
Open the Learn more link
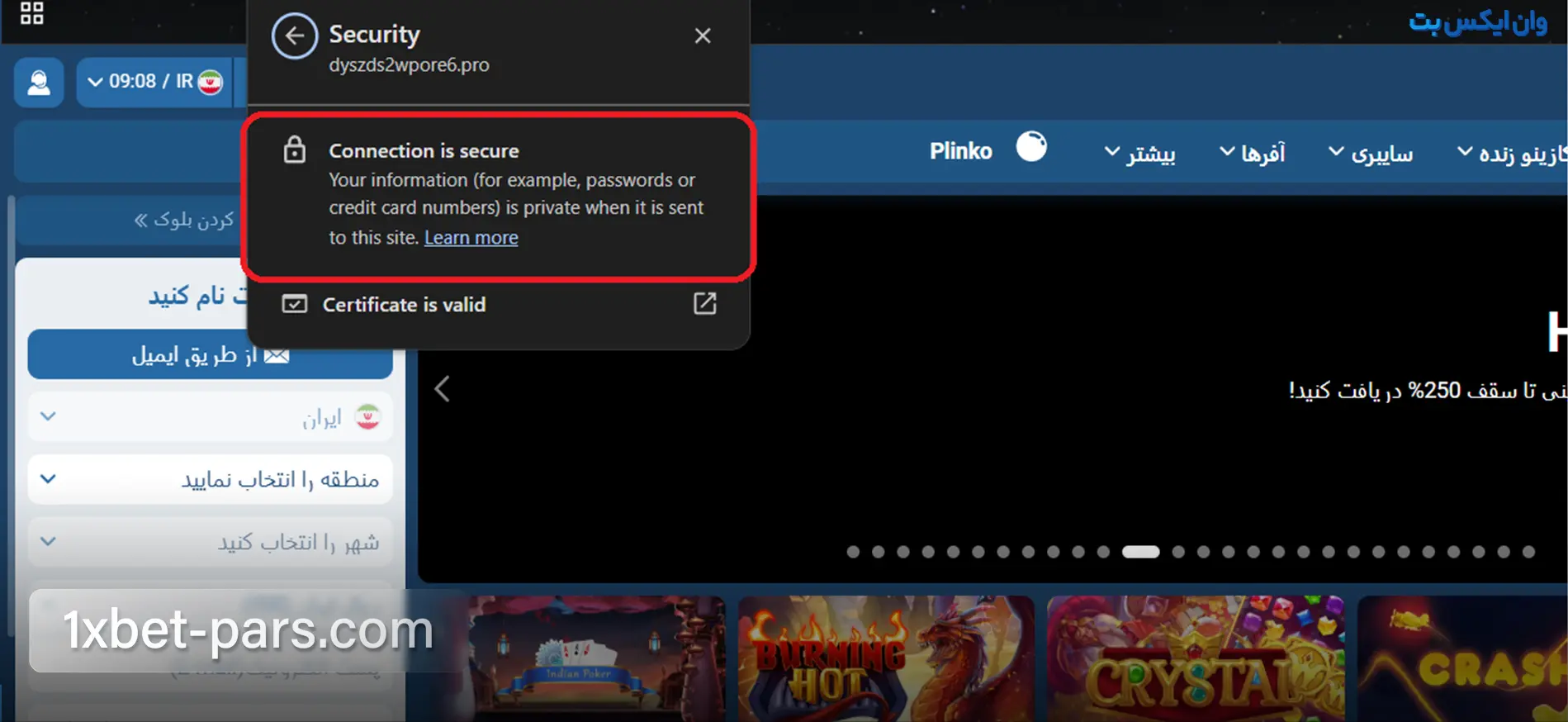pyautogui.click(x=471, y=238)
